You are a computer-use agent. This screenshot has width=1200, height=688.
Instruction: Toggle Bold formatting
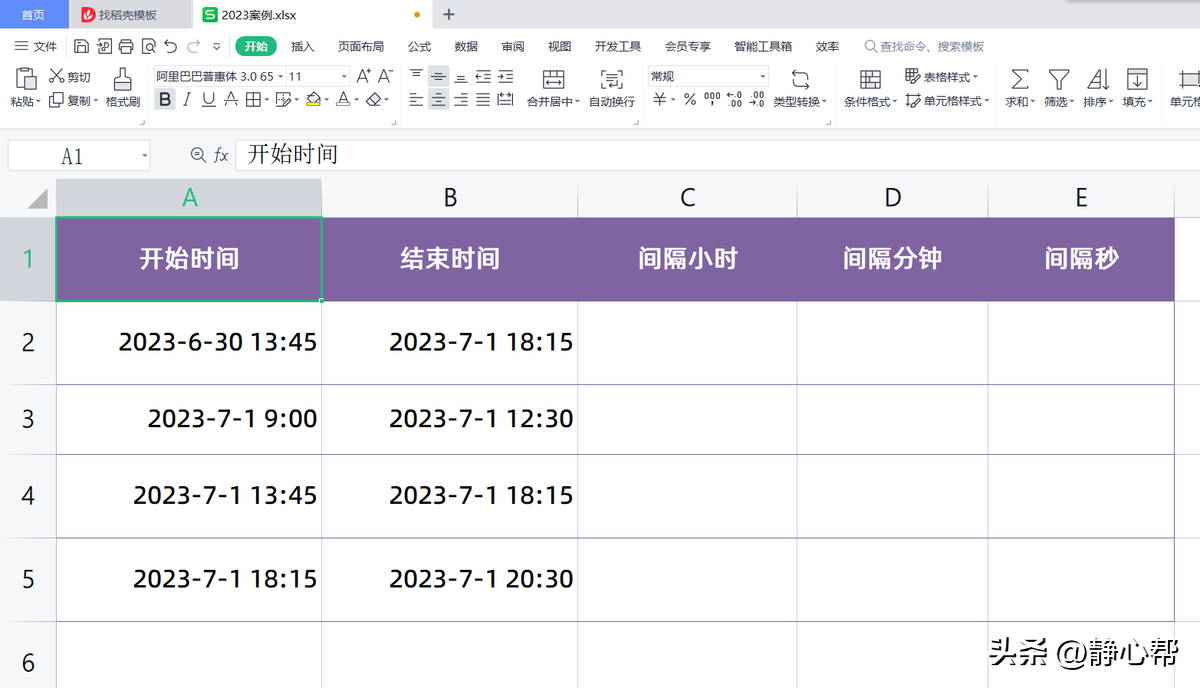coord(165,99)
